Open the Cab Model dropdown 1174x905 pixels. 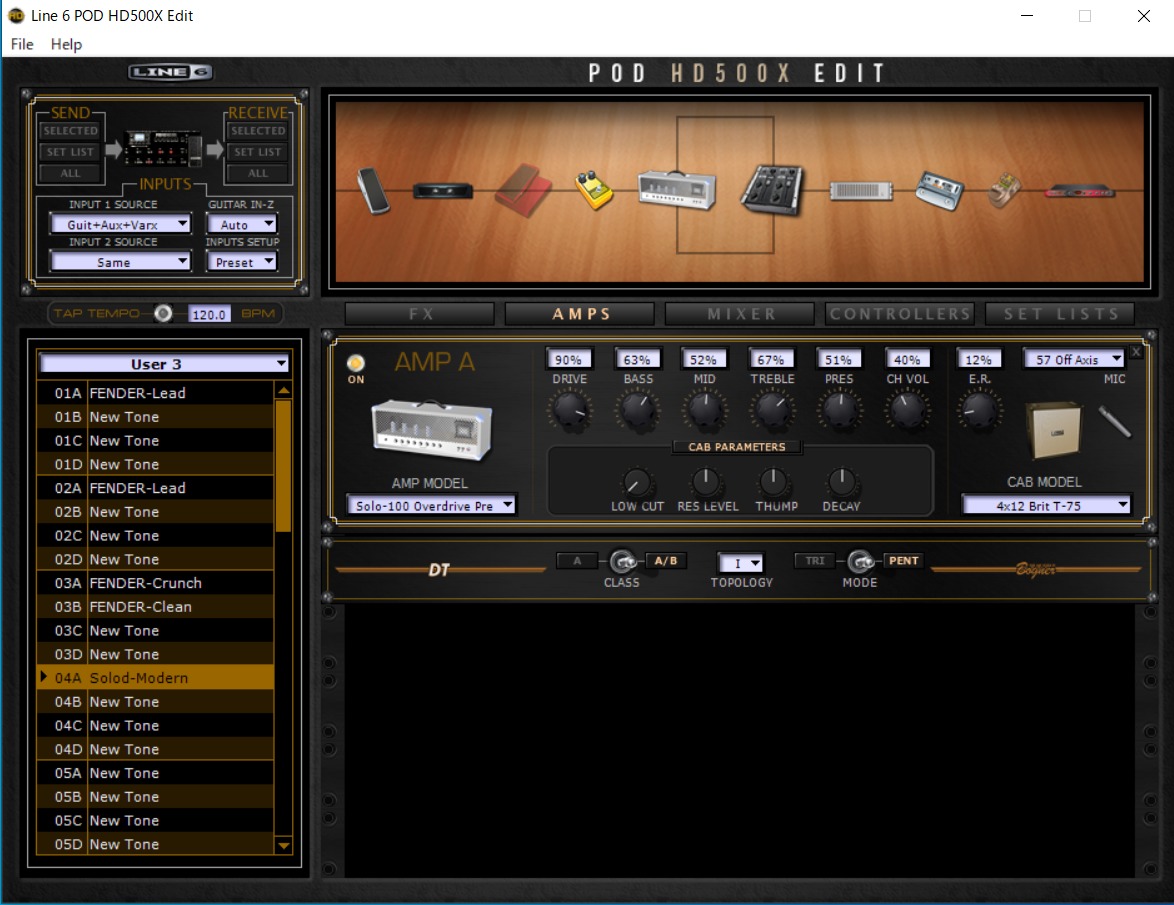click(1045, 505)
